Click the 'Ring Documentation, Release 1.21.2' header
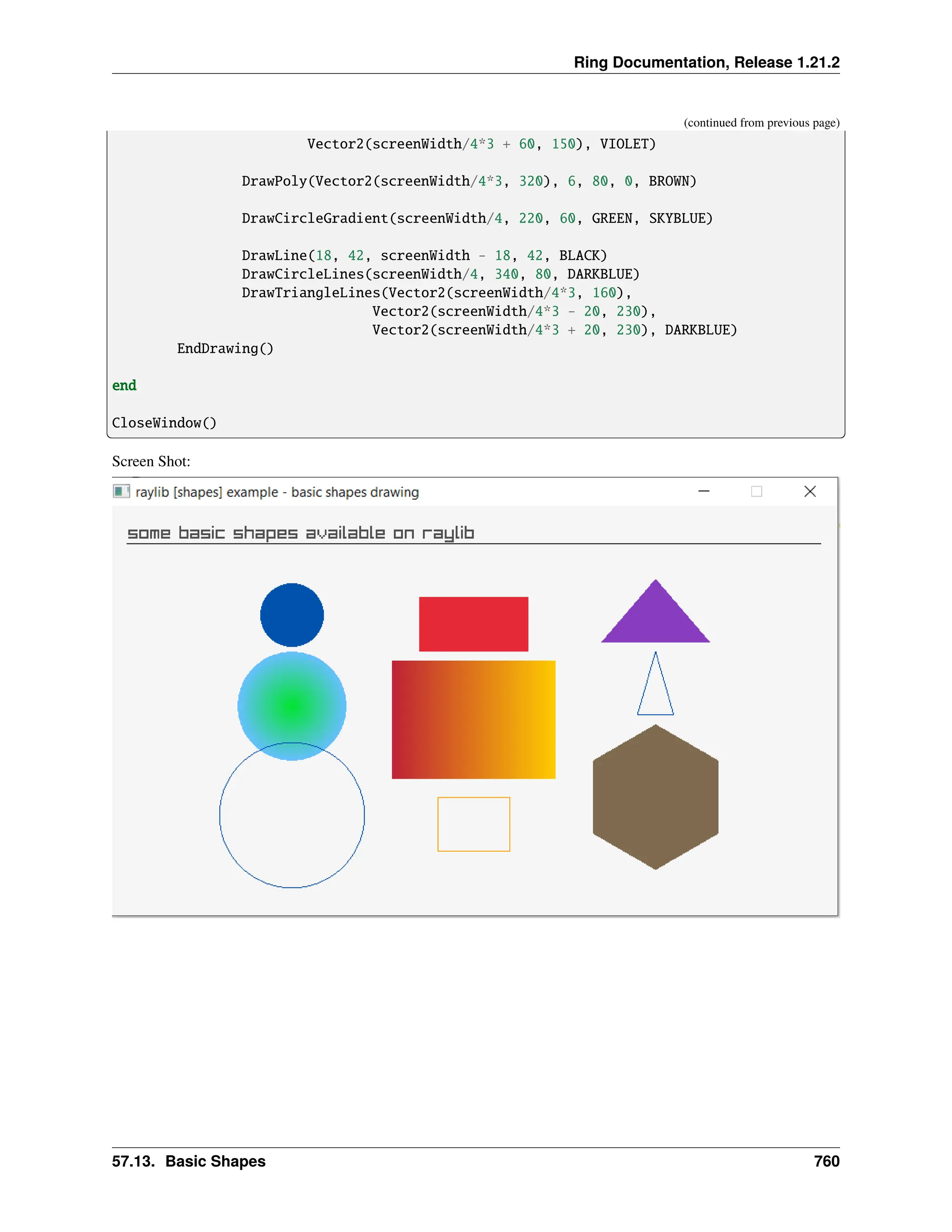 (706, 62)
